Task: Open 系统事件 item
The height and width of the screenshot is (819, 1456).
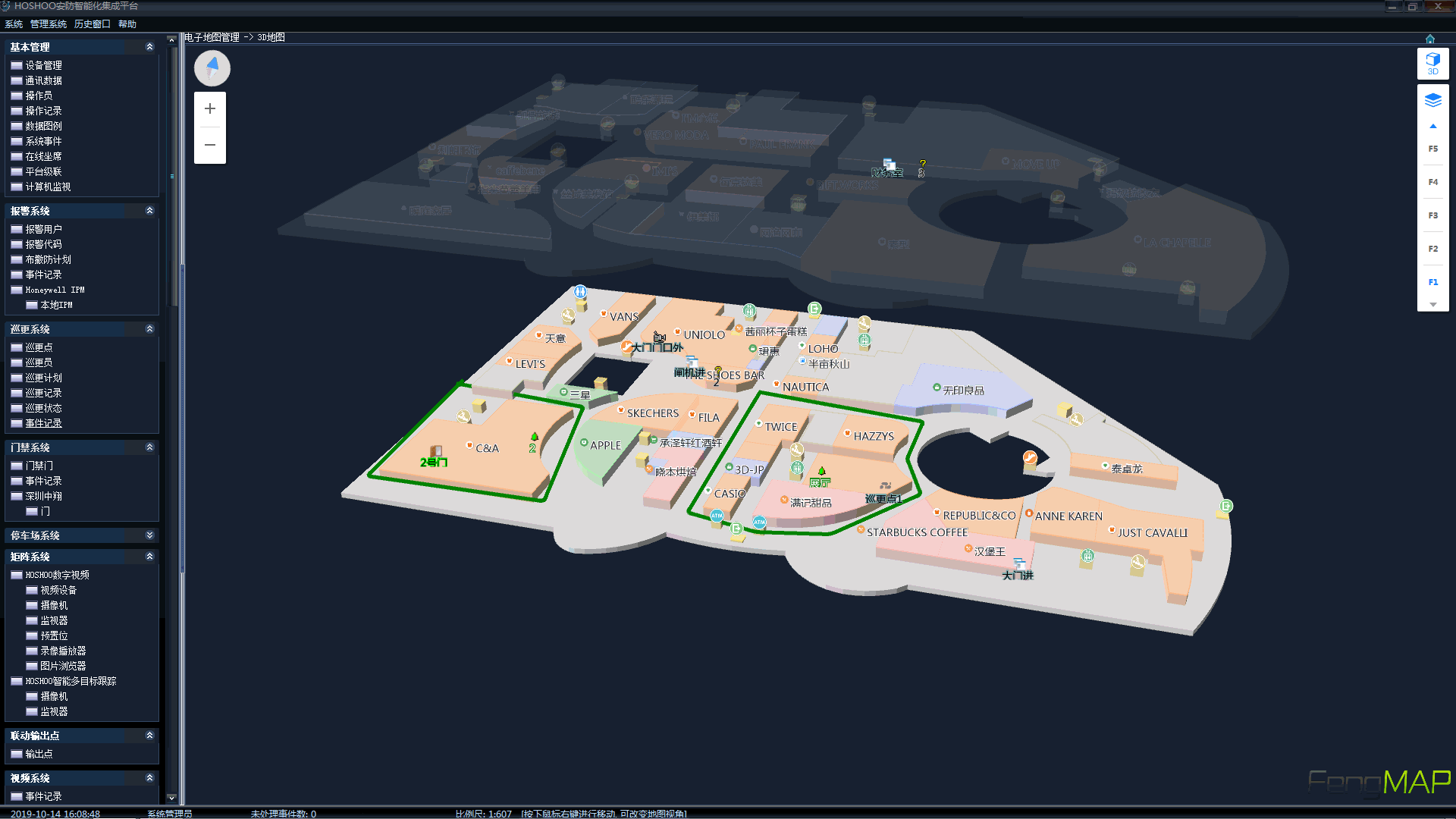Action: pos(44,141)
